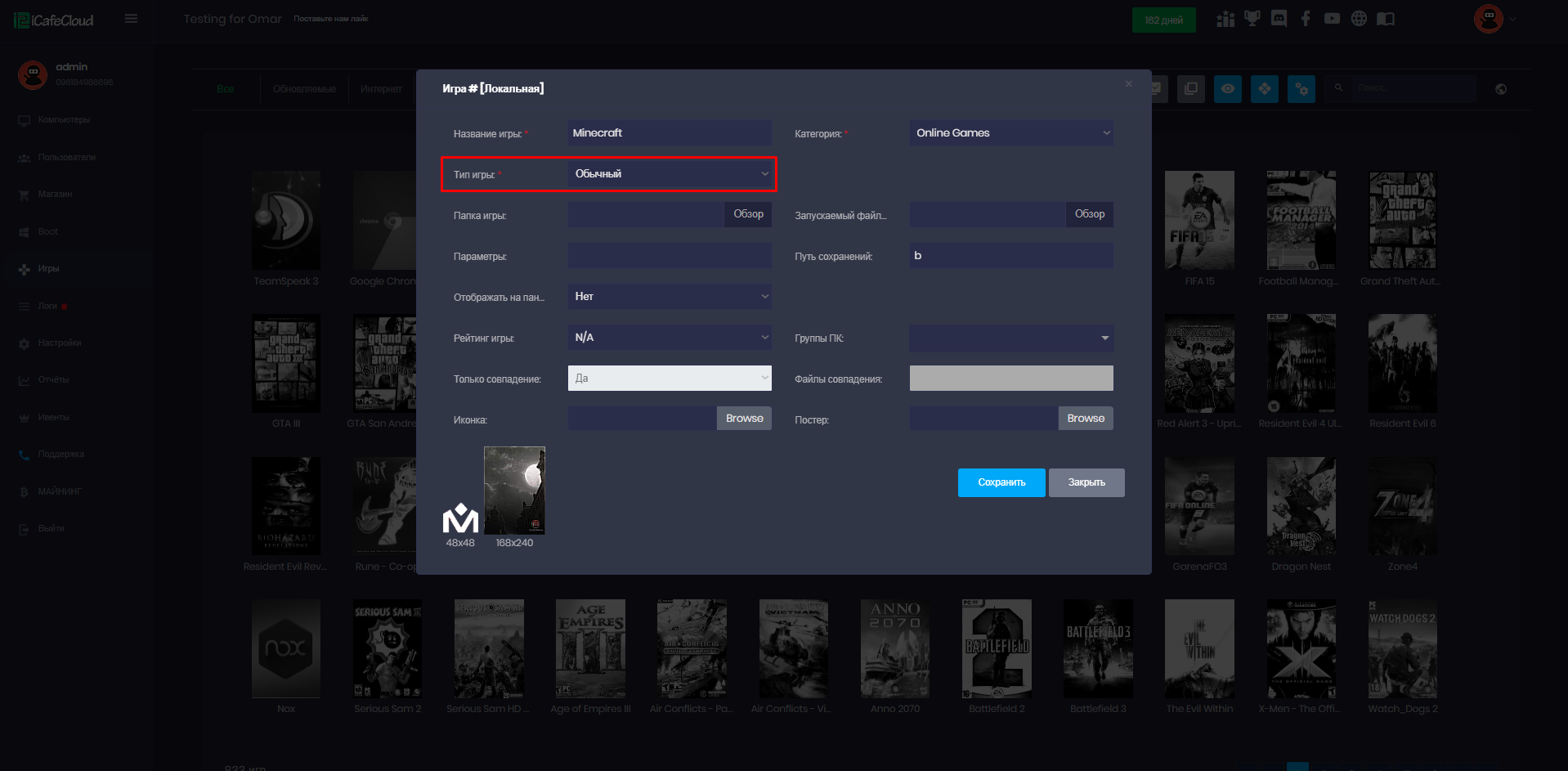Click Browse next to Постер

click(x=1086, y=419)
